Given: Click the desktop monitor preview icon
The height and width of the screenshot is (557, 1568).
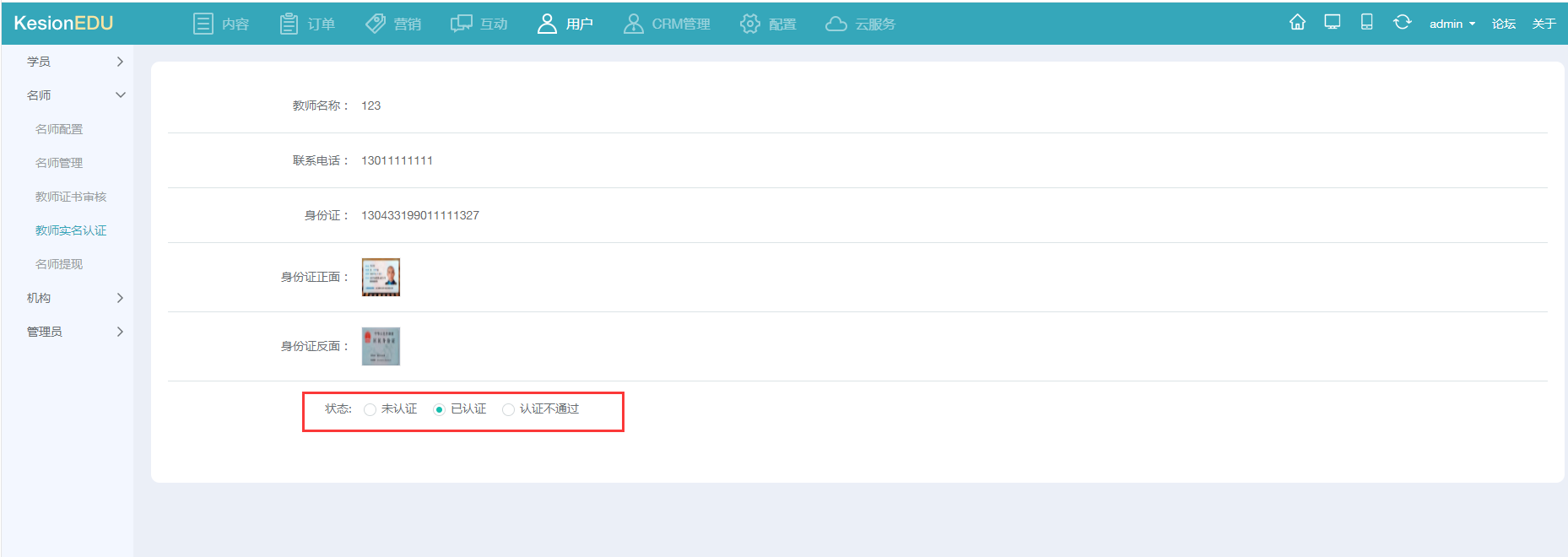Looking at the screenshot, I should (1333, 23).
